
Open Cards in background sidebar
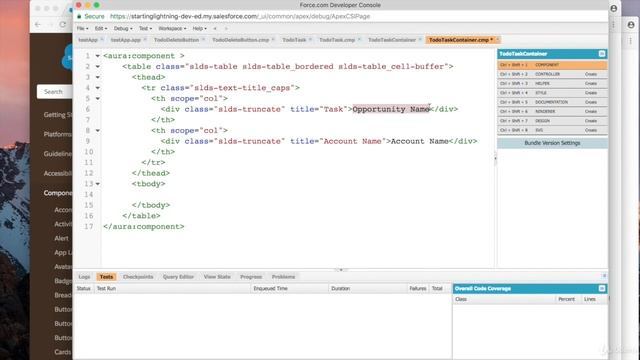coord(62,352)
